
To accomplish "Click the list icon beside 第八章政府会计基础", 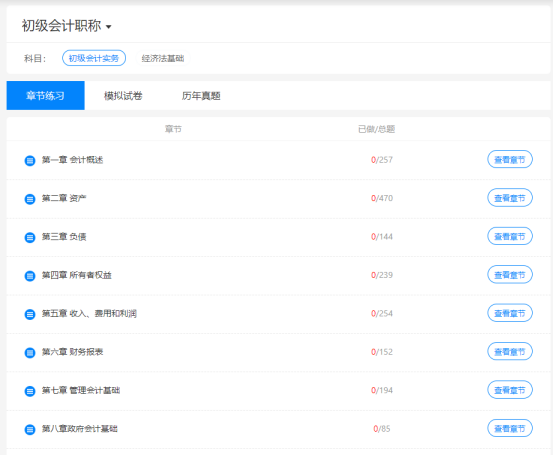I will tap(30, 430).
